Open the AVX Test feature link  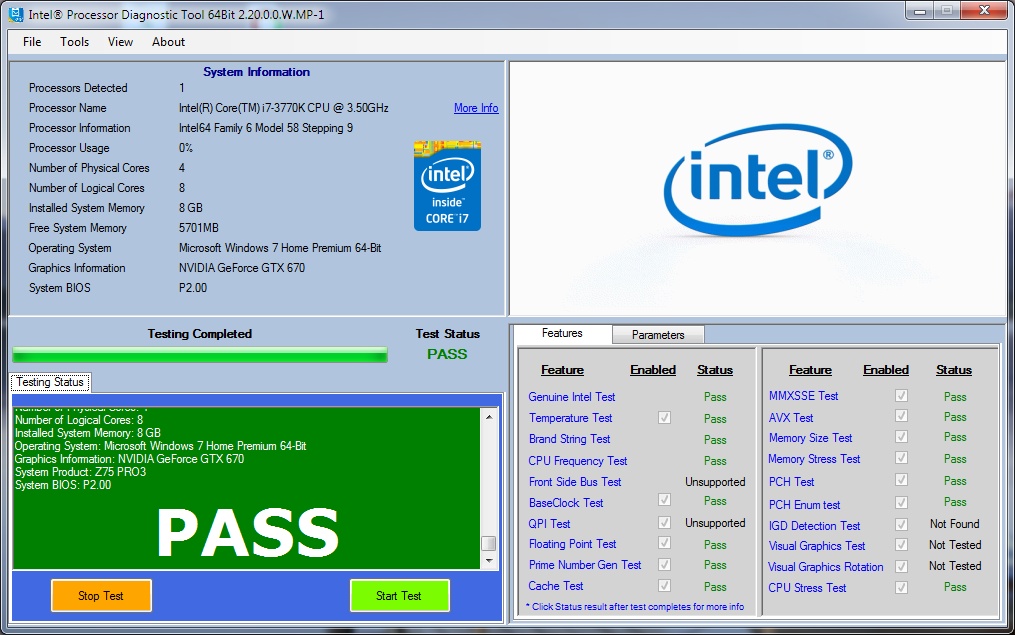pos(791,418)
